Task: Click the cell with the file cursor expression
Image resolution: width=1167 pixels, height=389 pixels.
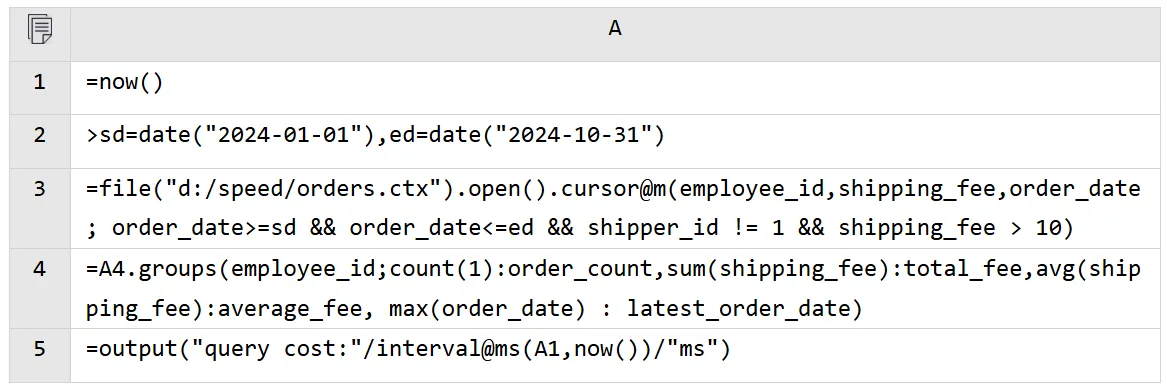Action: pyautogui.click(x=615, y=208)
